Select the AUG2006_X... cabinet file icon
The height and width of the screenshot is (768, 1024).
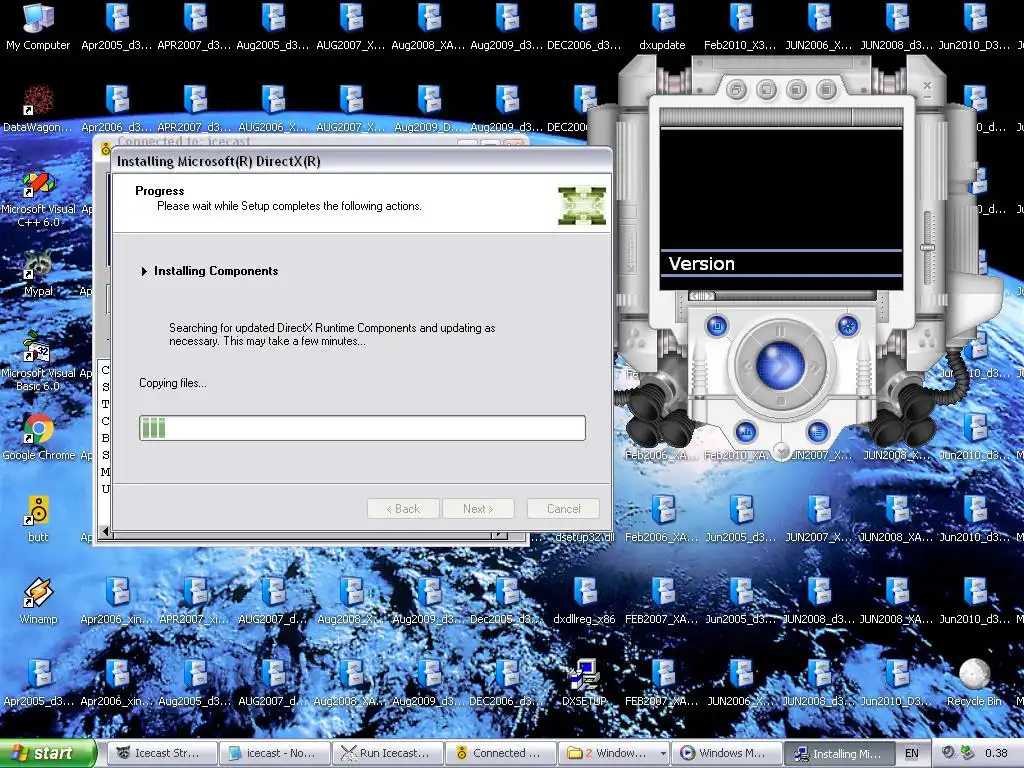(x=273, y=108)
